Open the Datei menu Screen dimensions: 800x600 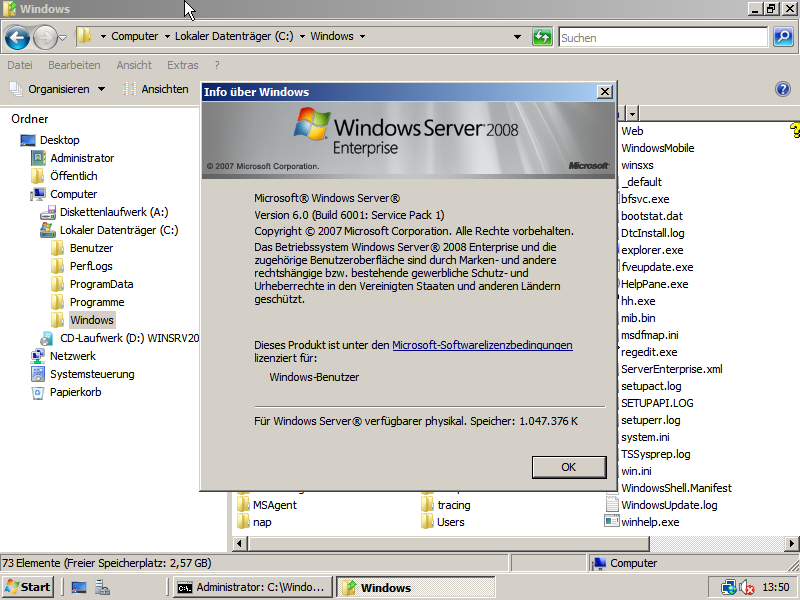[20, 65]
